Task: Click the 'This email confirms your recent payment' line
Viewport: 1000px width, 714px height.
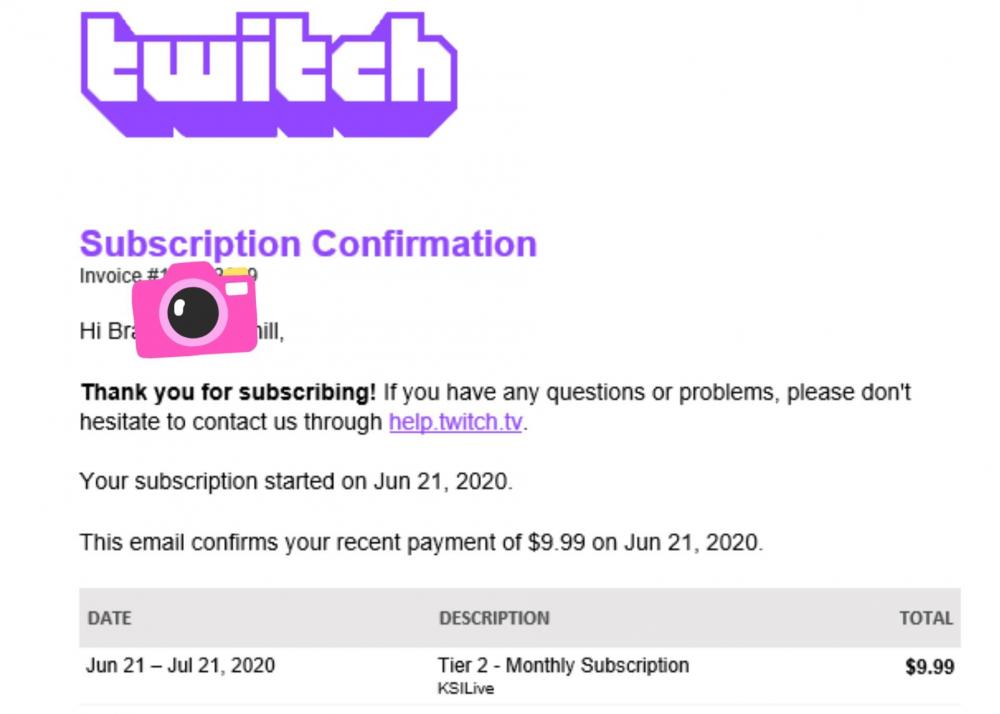Action: [421, 543]
